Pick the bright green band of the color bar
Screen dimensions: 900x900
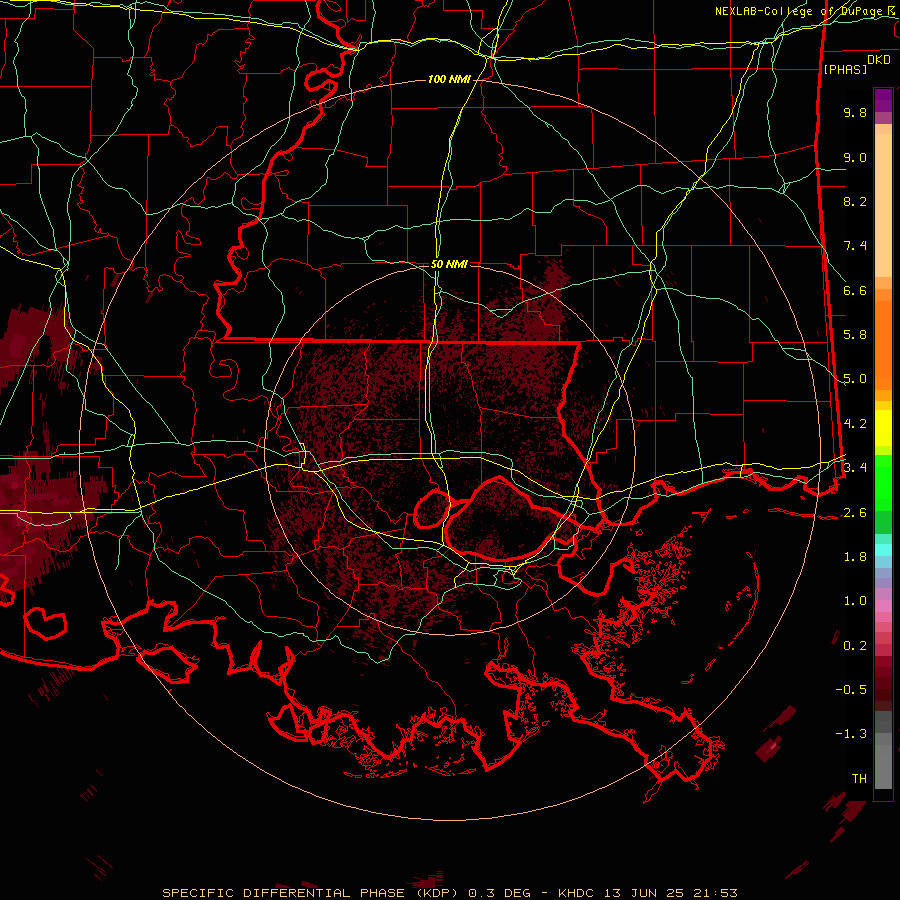click(883, 483)
